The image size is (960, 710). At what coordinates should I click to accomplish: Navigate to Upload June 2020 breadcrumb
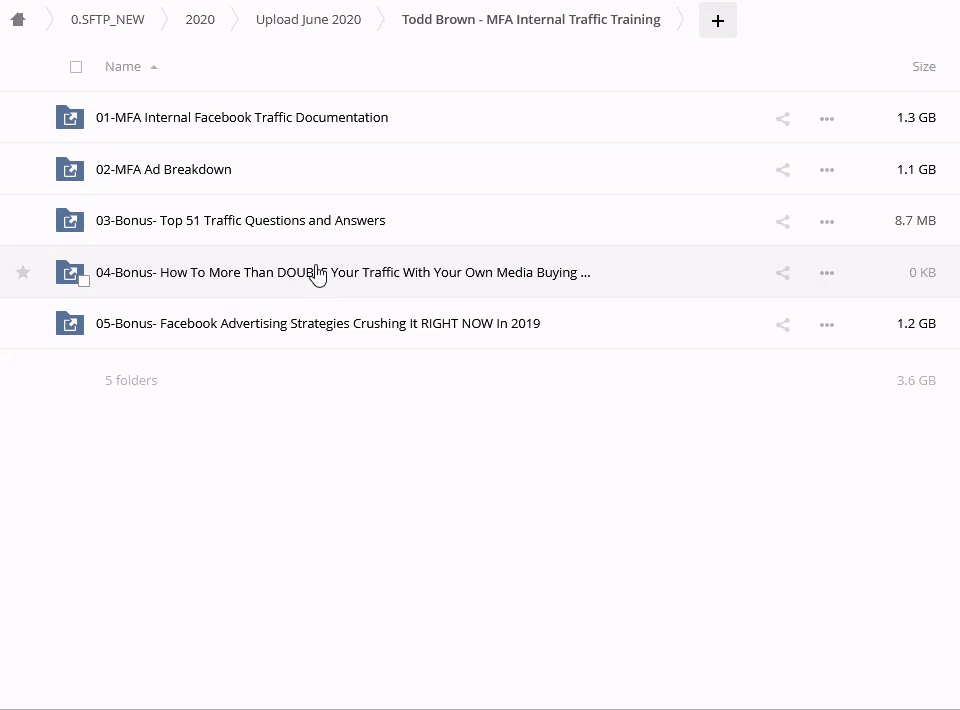[x=308, y=19]
